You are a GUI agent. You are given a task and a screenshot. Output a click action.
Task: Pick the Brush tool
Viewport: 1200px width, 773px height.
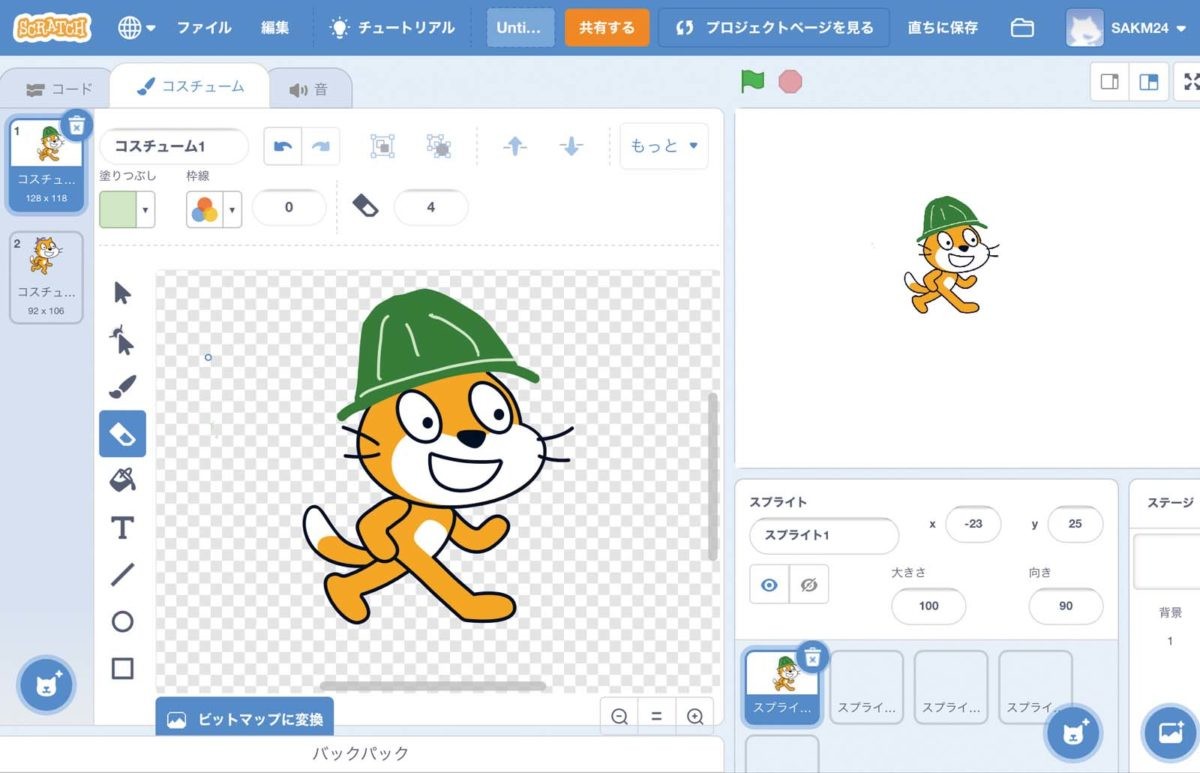click(122, 387)
